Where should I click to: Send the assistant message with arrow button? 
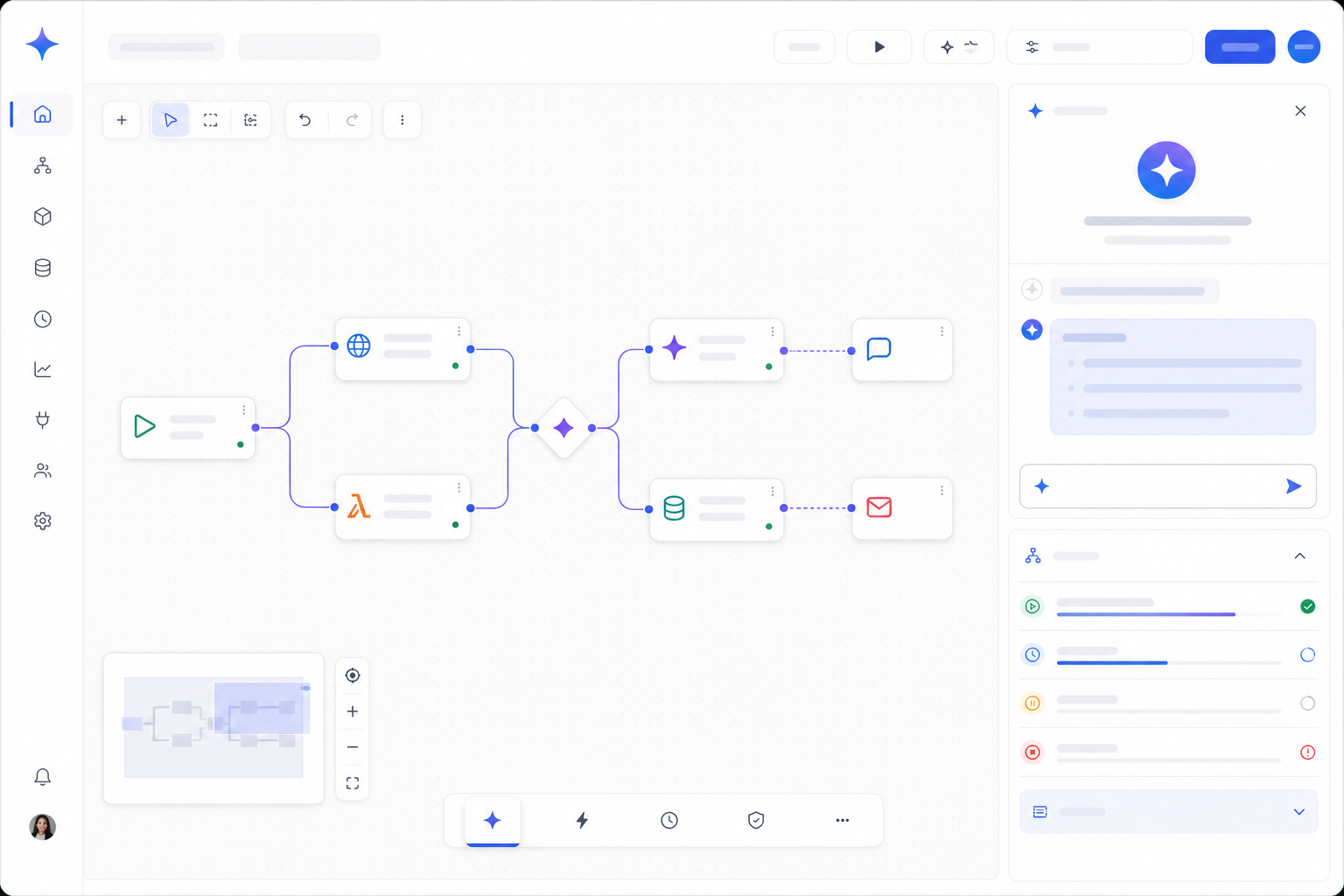(x=1293, y=486)
